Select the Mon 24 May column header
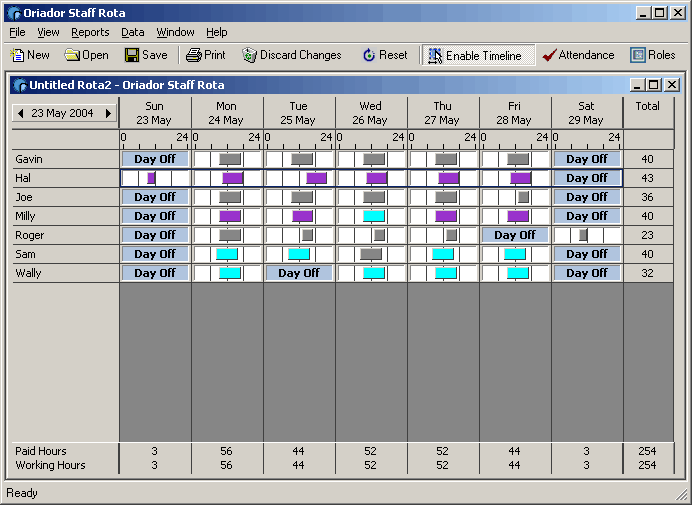 (x=227, y=113)
